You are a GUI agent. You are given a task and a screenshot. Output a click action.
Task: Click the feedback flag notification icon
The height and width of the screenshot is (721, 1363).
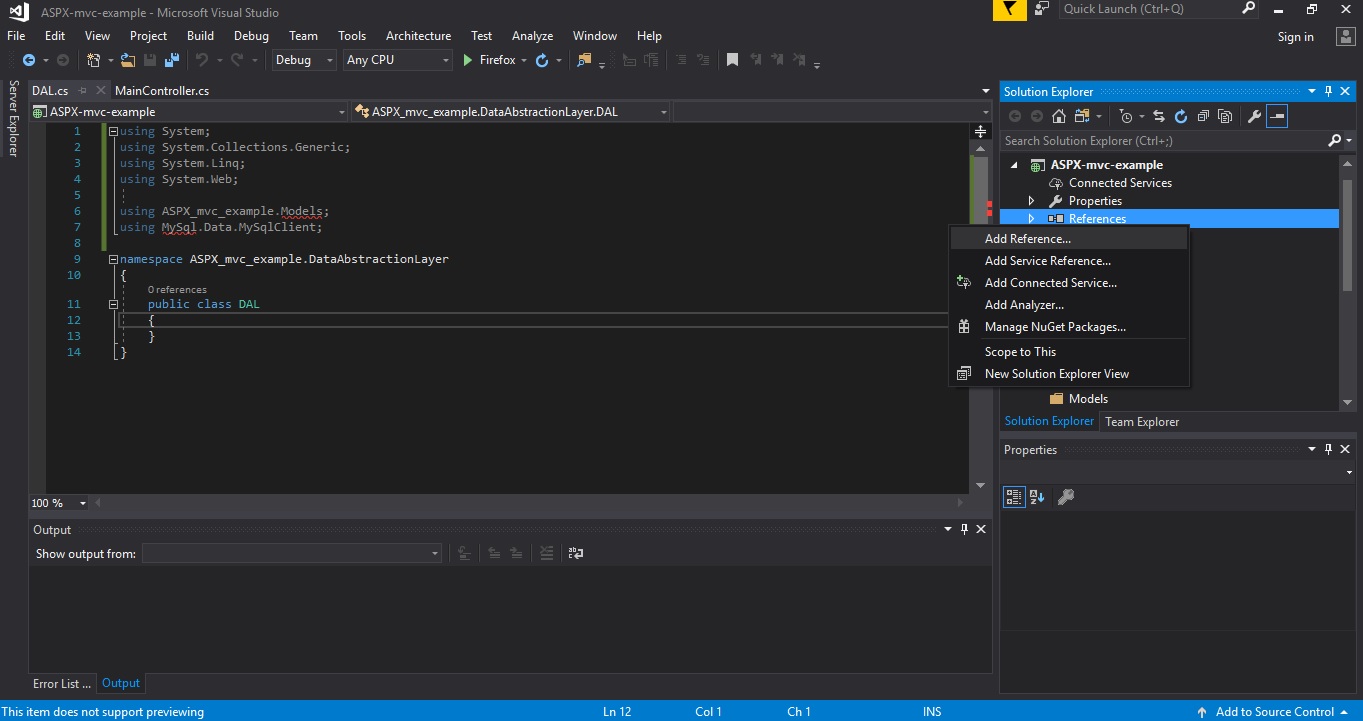(1008, 10)
